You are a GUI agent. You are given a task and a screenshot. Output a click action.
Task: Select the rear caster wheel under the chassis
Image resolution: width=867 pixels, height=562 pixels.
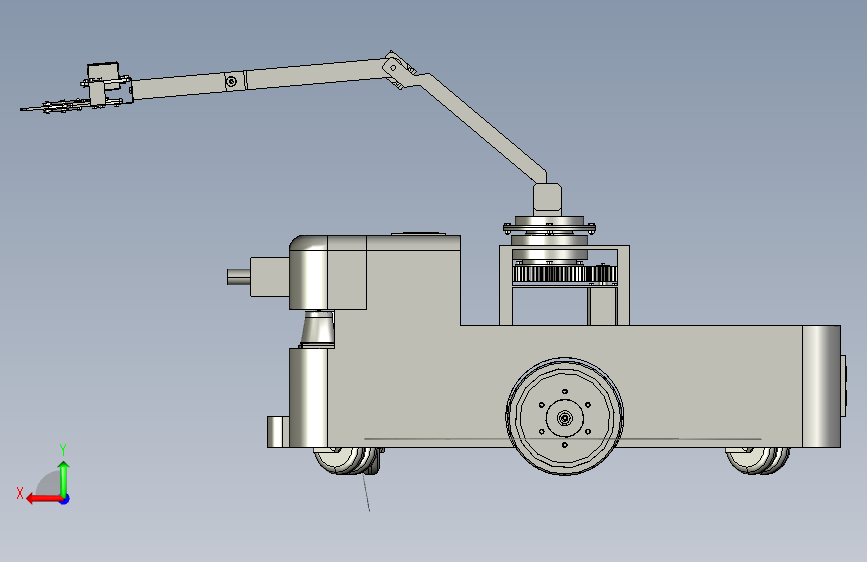tap(758, 460)
